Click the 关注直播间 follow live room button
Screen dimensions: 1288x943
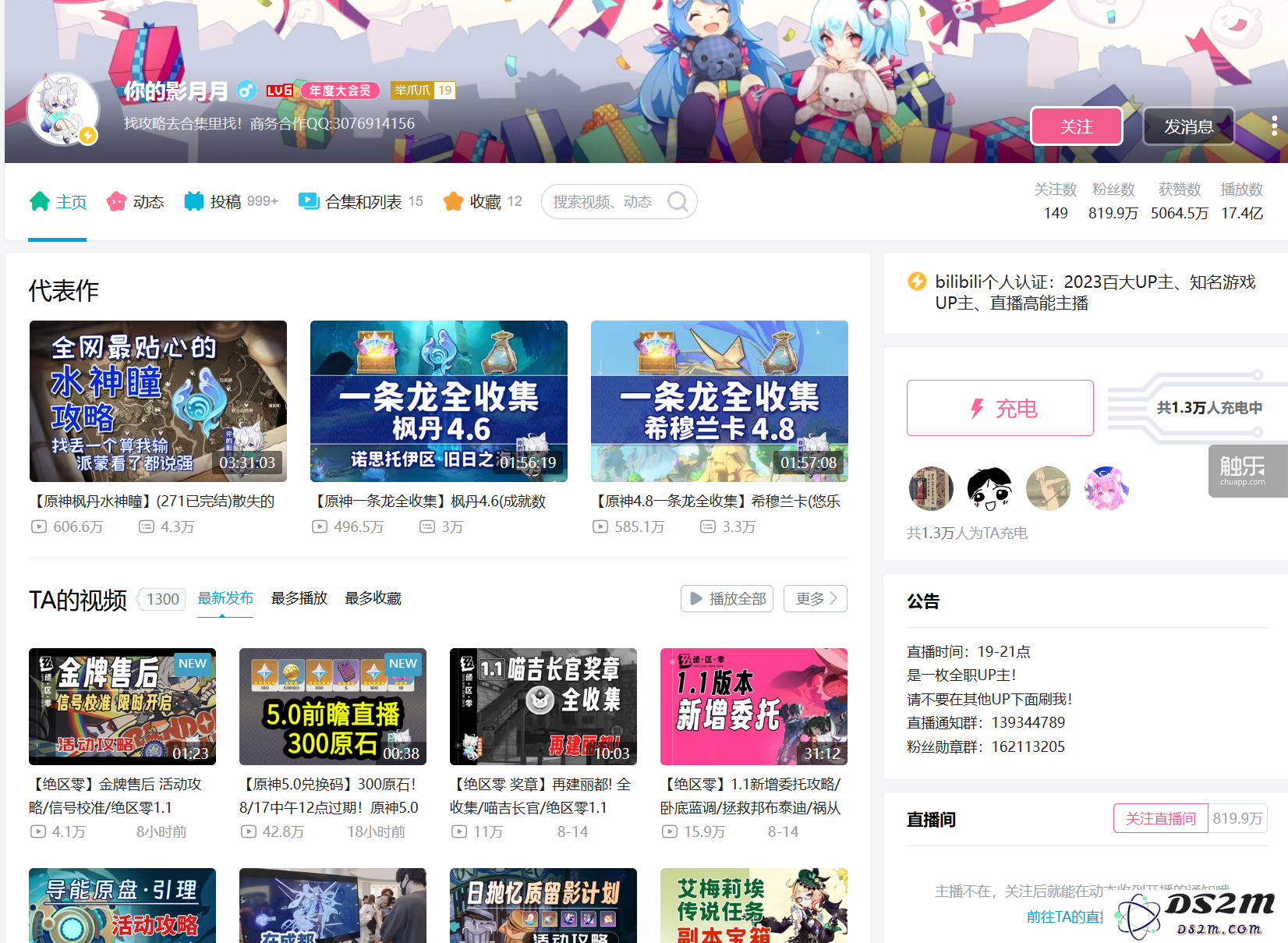pyautogui.click(x=1160, y=818)
